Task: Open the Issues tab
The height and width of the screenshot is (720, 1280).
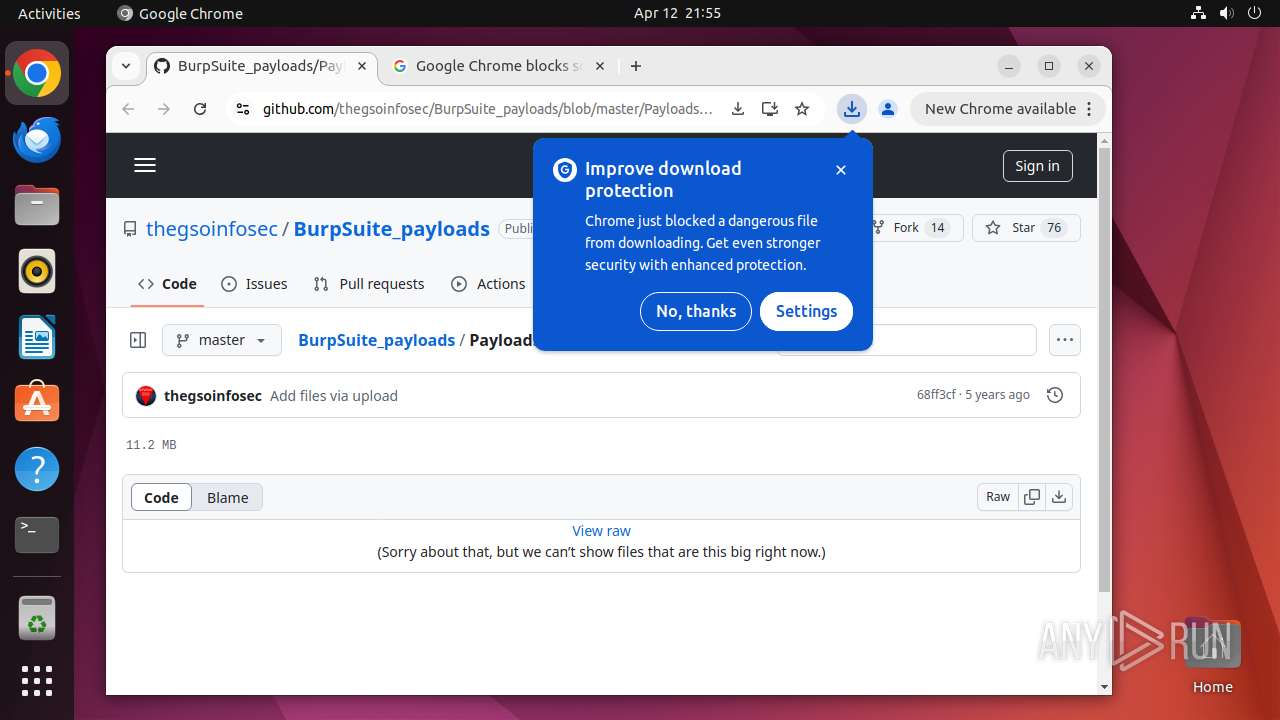Action: point(254,284)
